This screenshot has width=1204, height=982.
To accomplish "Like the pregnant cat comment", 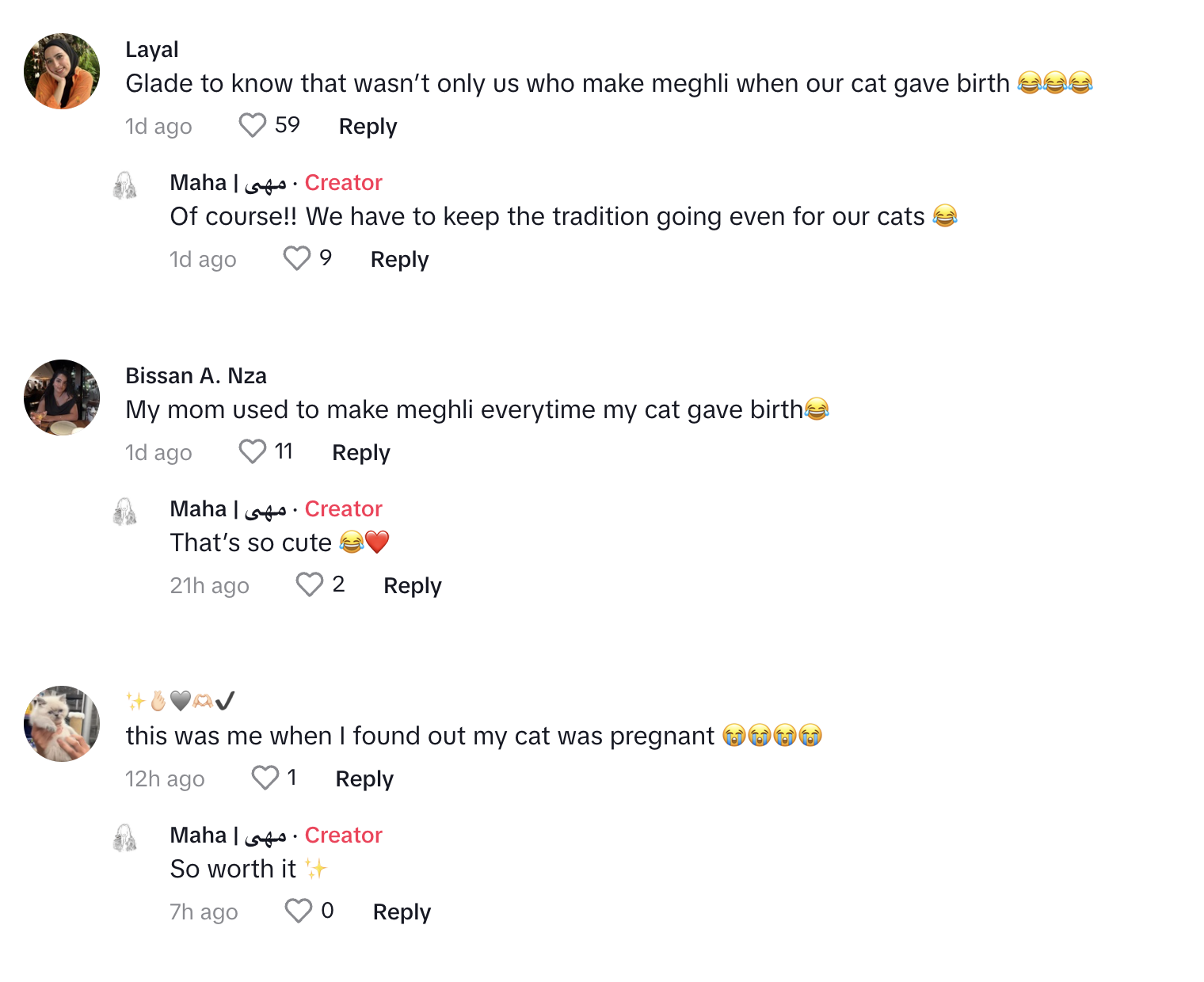I will click(x=265, y=778).
